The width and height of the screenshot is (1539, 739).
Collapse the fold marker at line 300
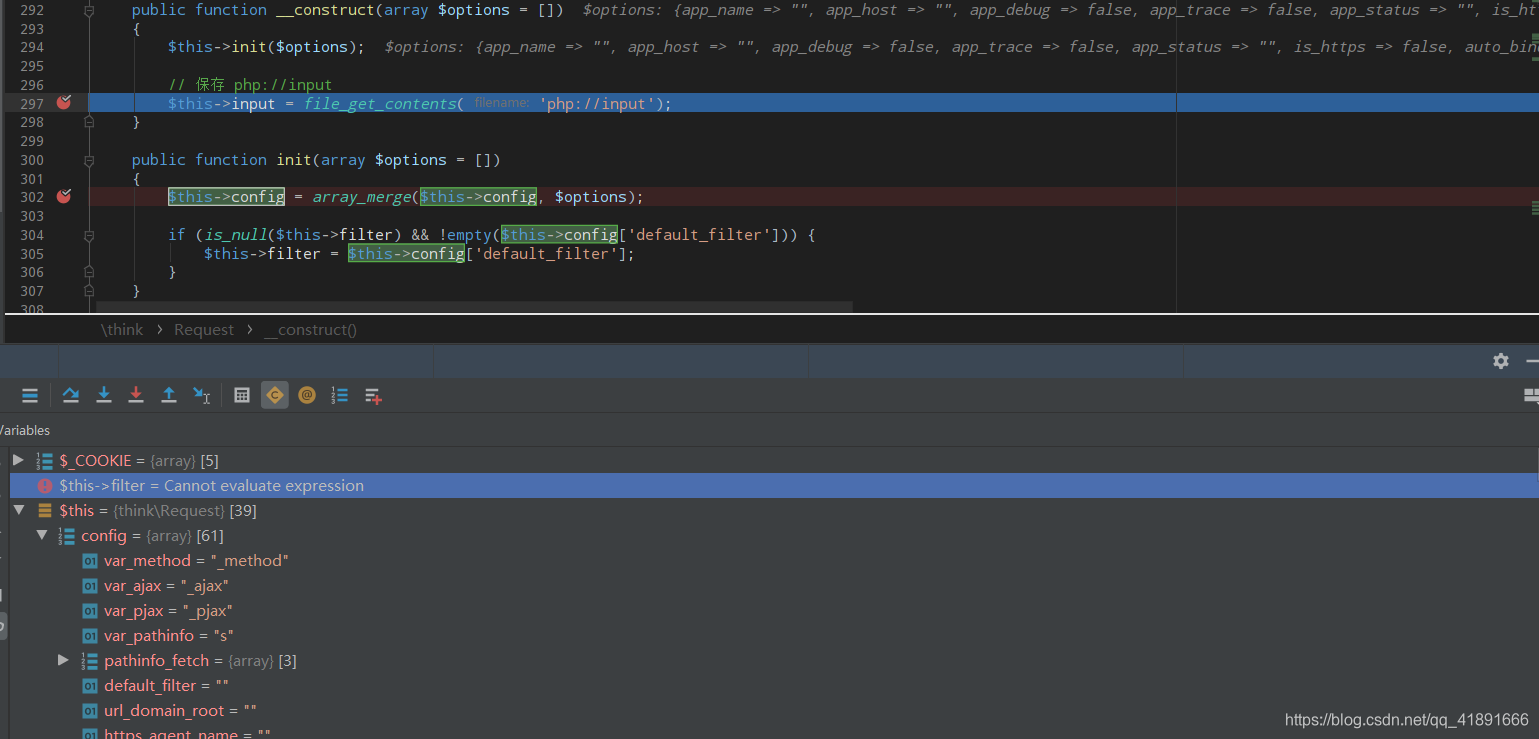(89, 160)
